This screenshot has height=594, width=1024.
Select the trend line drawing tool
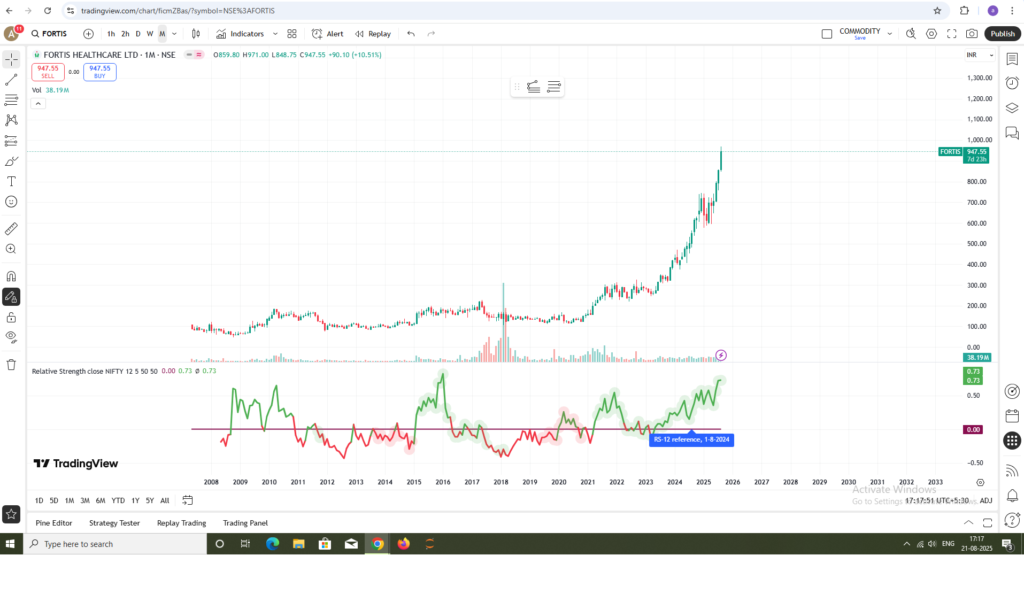[x=11, y=80]
